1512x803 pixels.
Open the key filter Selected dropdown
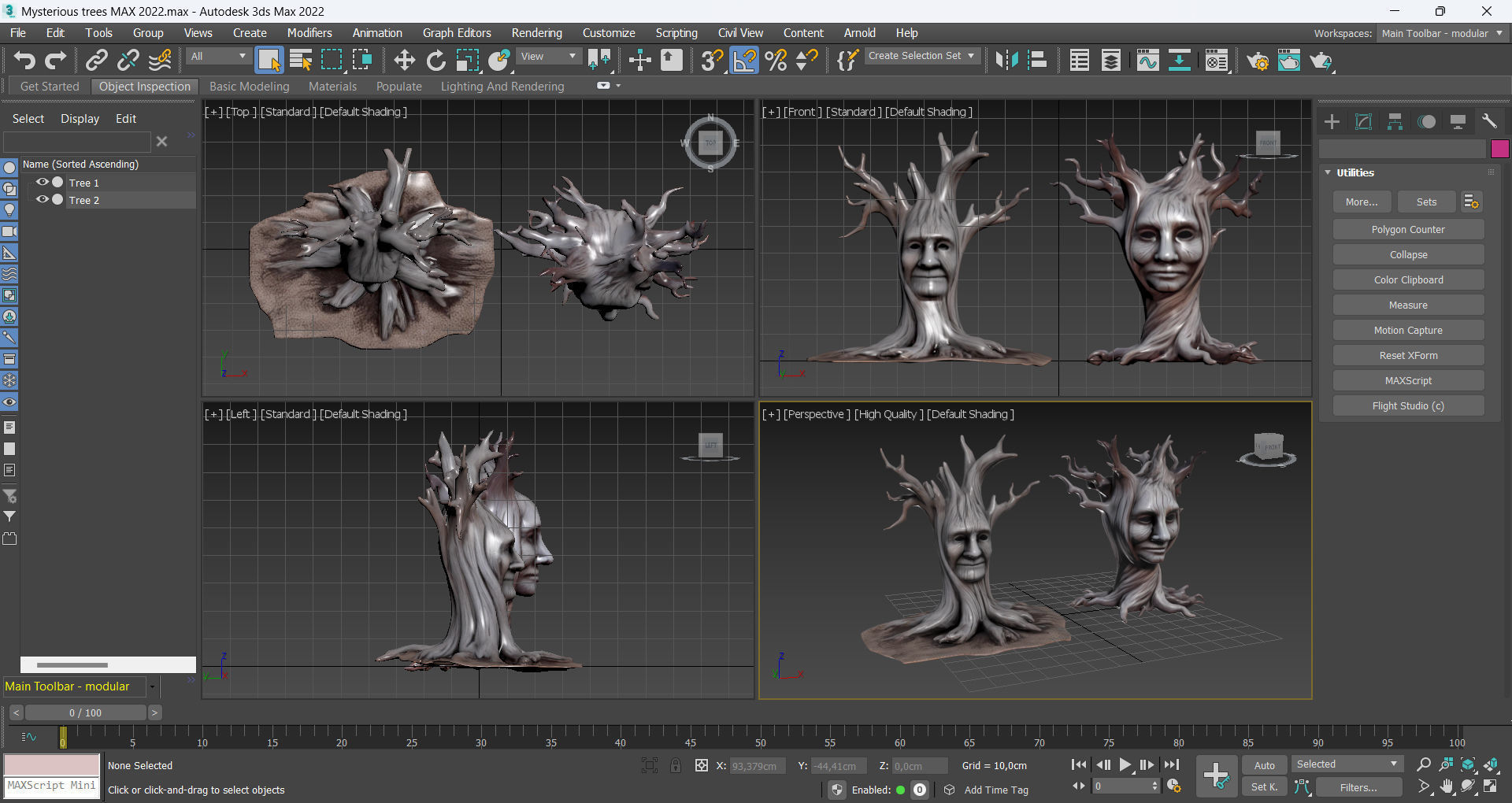pos(1347,764)
